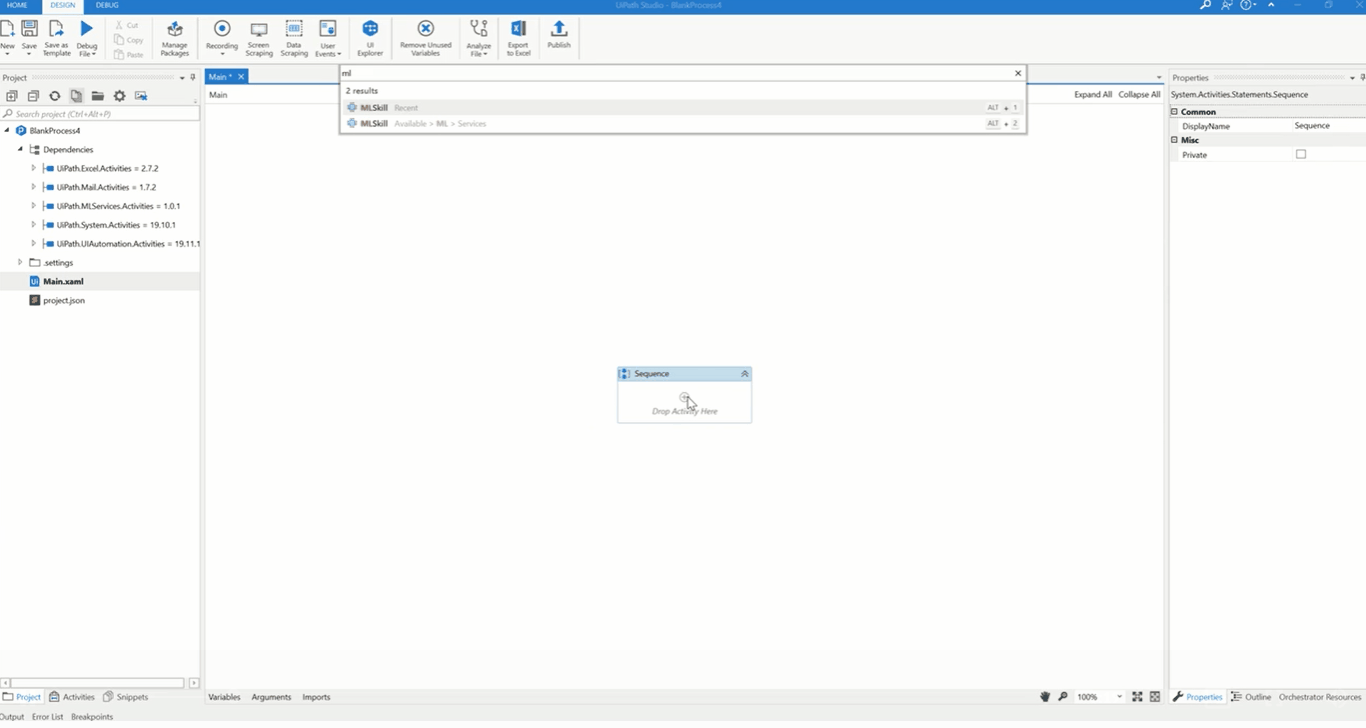
Task: Select MLSkill Recent search result
Action: coord(683,107)
